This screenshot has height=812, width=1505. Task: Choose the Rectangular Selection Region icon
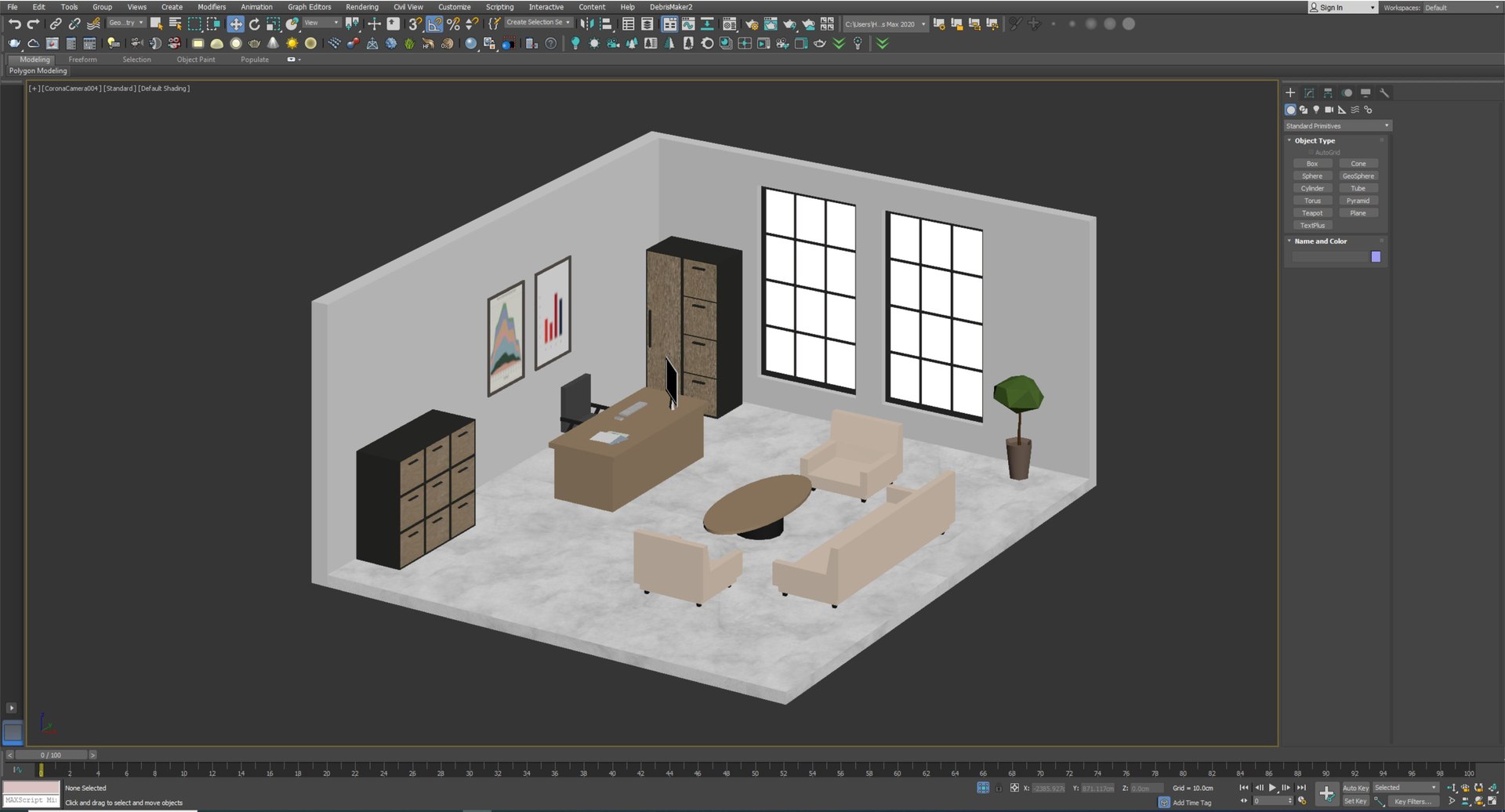tap(194, 24)
